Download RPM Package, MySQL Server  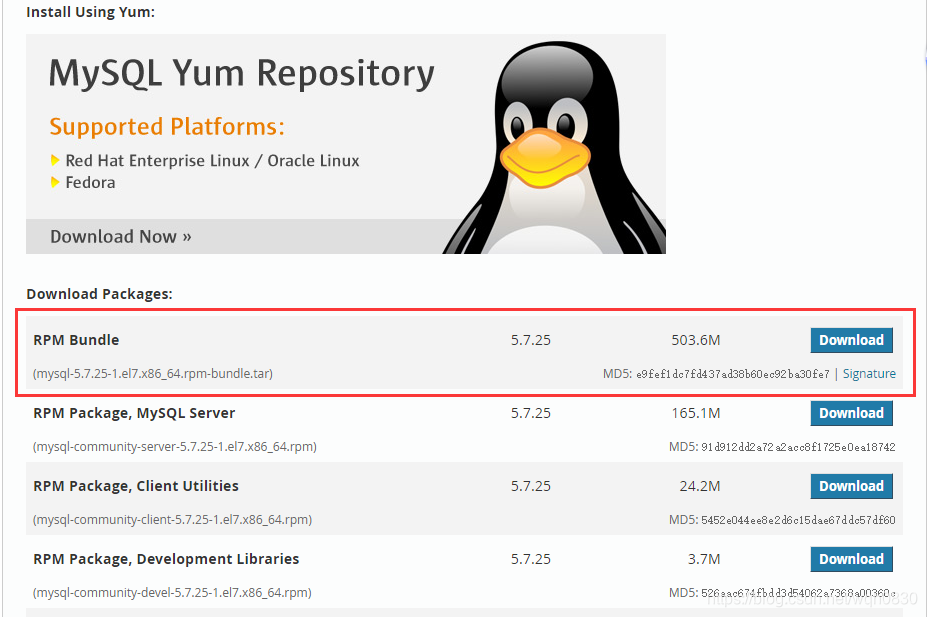click(851, 413)
